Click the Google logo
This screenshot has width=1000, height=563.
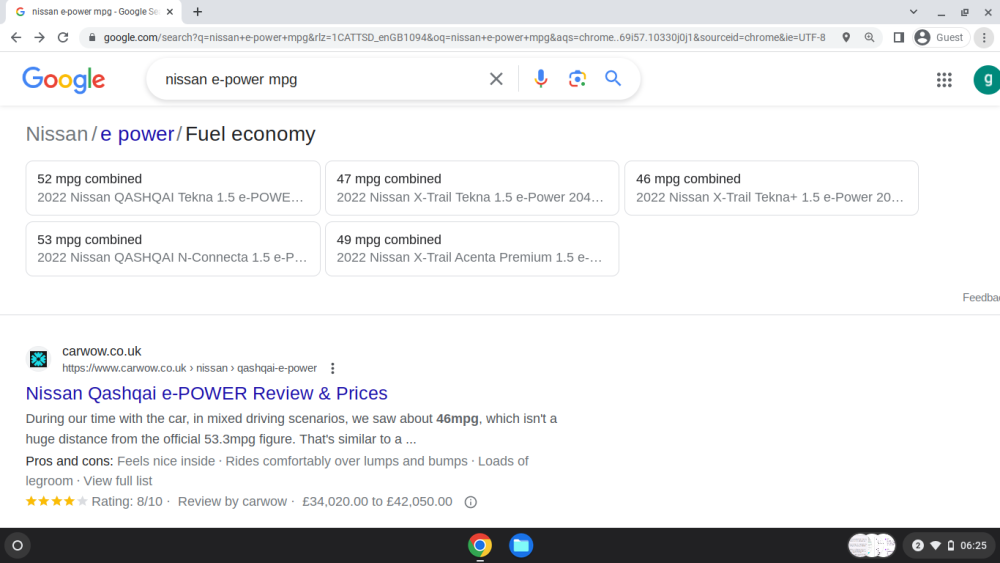64,80
